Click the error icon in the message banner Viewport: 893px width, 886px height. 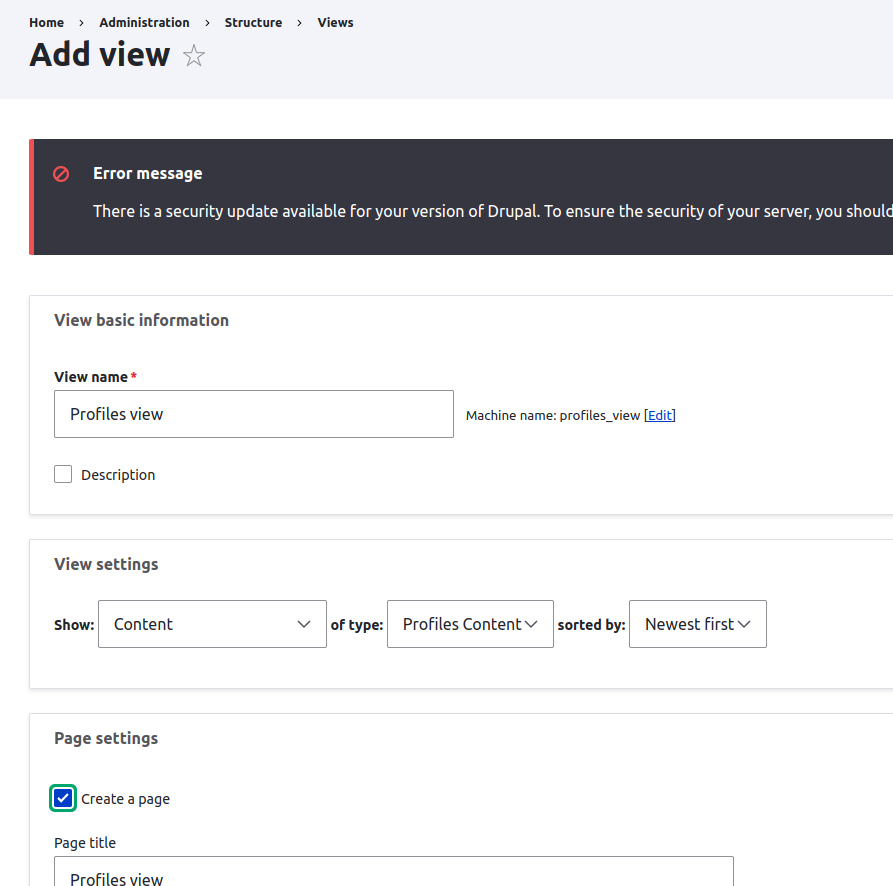pos(61,174)
